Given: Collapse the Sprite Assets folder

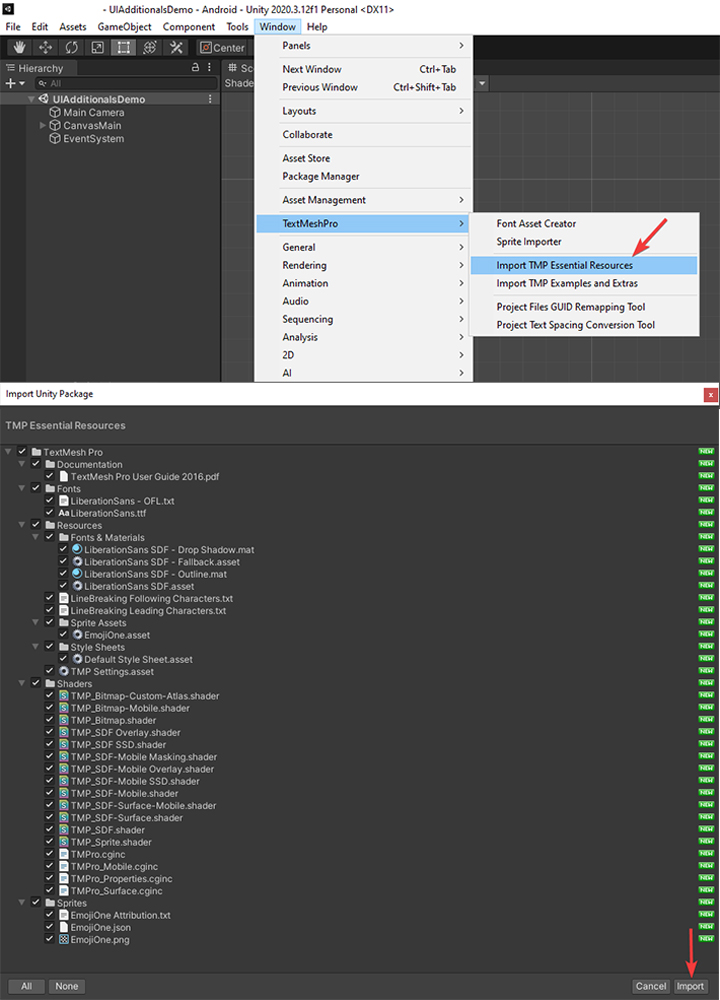Looking at the screenshot, I should coord(35,622).
